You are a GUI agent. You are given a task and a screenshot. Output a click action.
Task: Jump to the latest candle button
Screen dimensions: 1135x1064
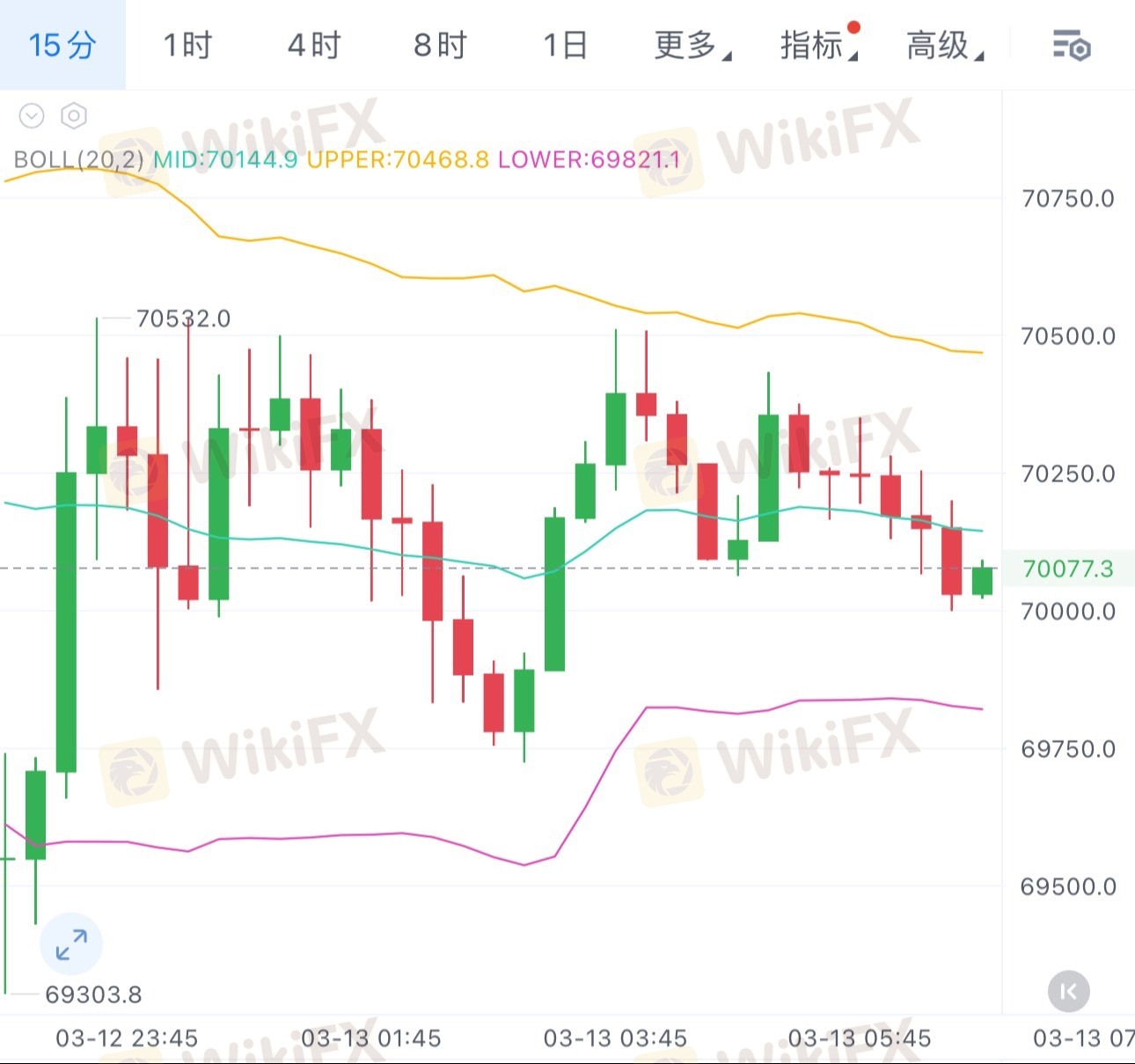(x=1069, y=992)
